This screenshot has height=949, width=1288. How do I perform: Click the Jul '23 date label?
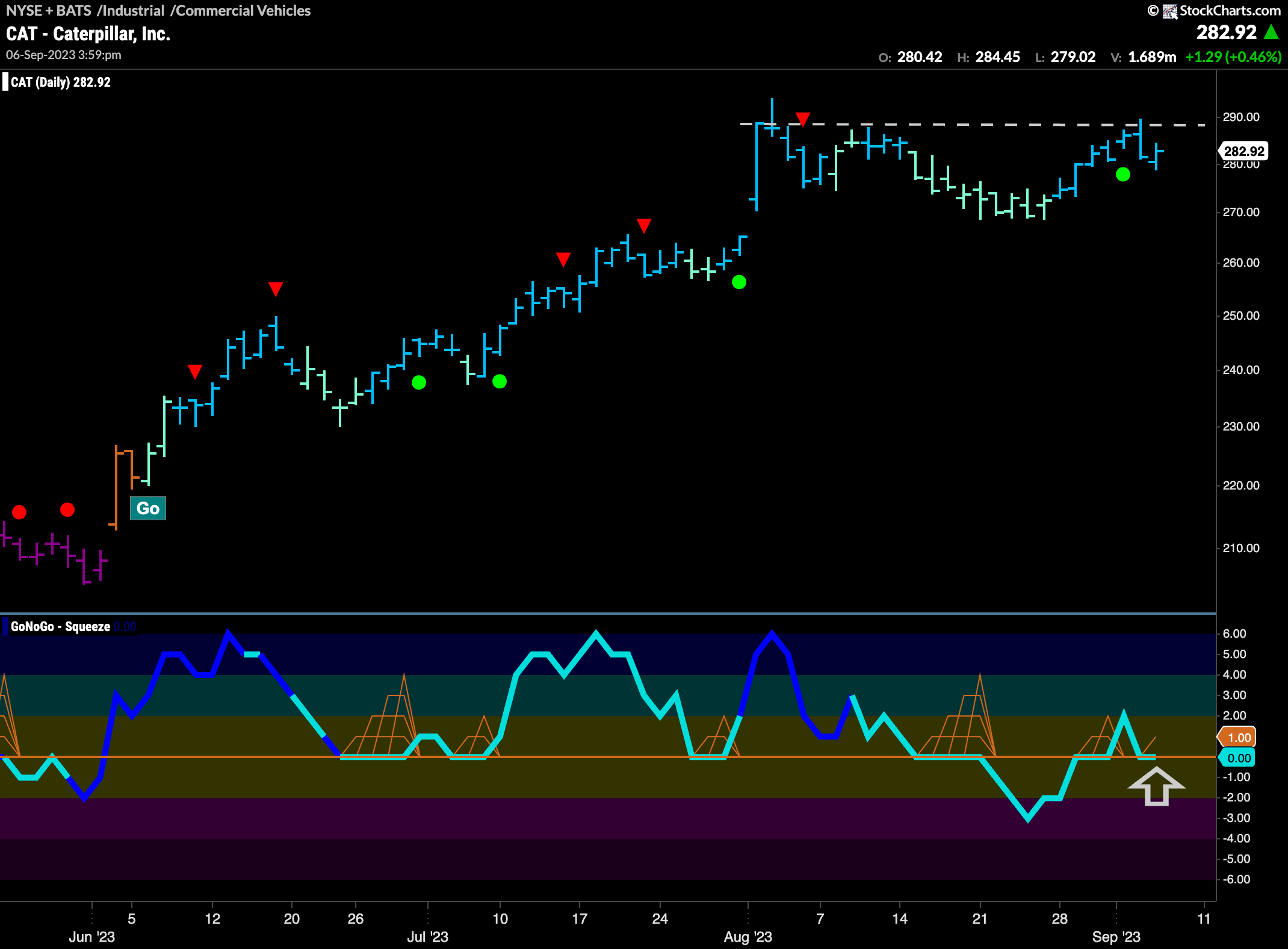pyautogui.click(x=428, y=937)
